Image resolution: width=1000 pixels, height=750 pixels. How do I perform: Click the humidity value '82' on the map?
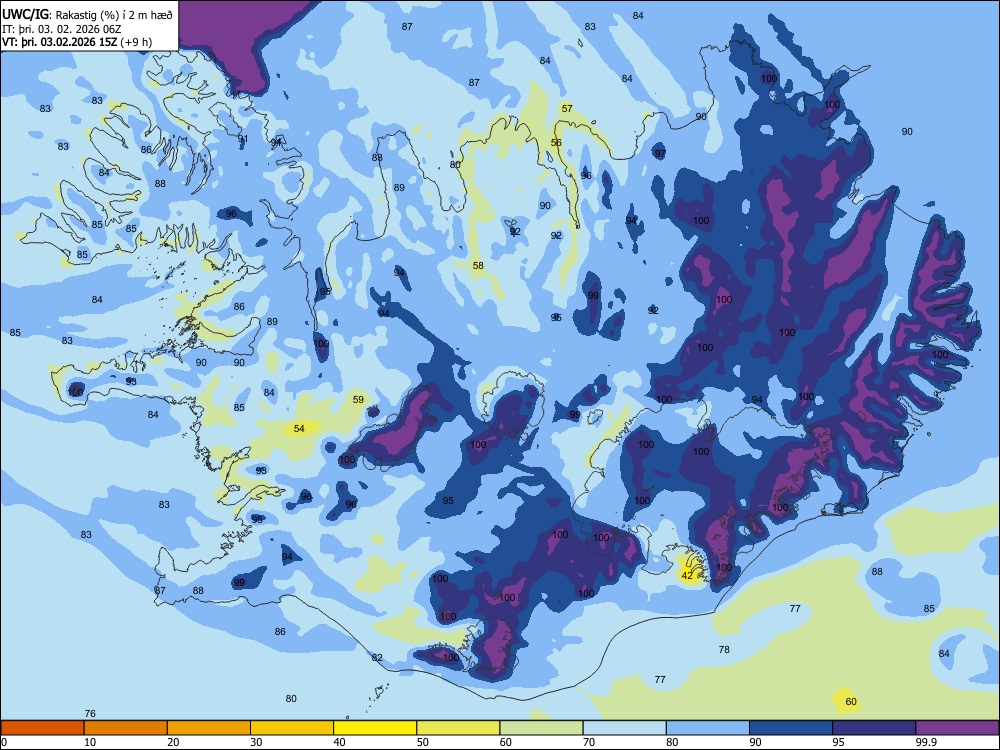tap(377, 658)
